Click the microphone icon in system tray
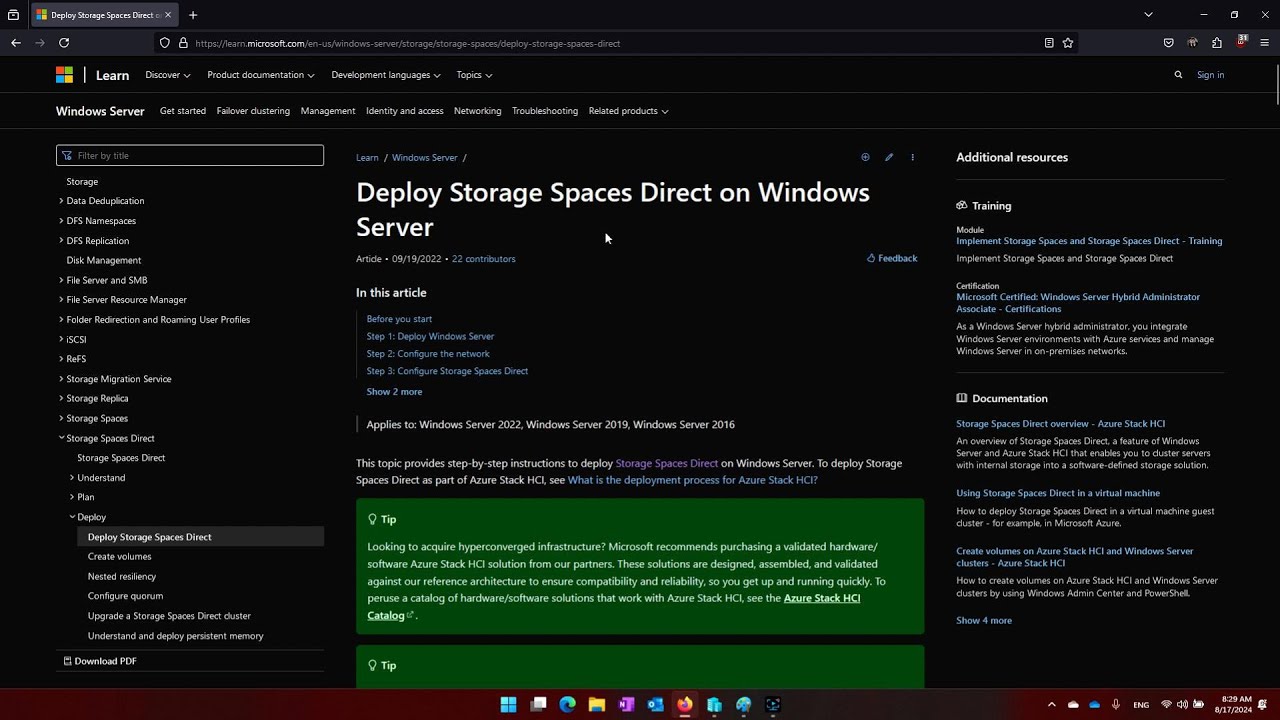 coord(1116,704)
